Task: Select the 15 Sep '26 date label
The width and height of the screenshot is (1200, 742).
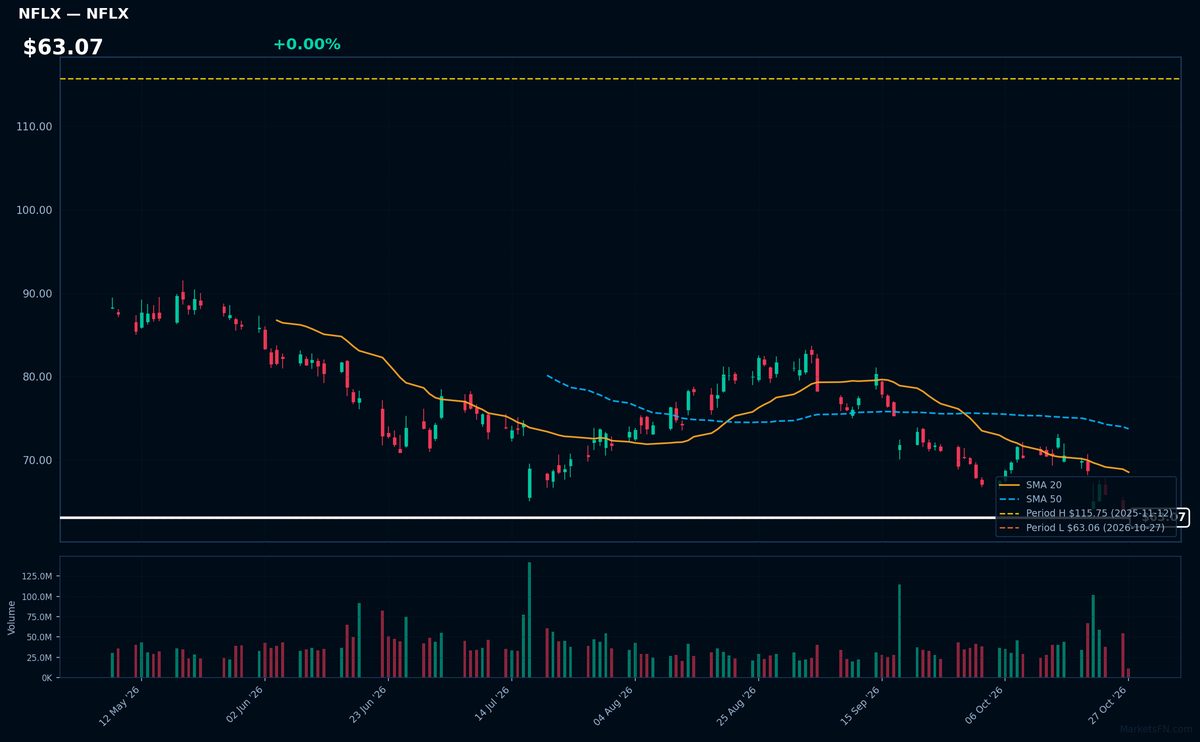Action: coord(860,707)
